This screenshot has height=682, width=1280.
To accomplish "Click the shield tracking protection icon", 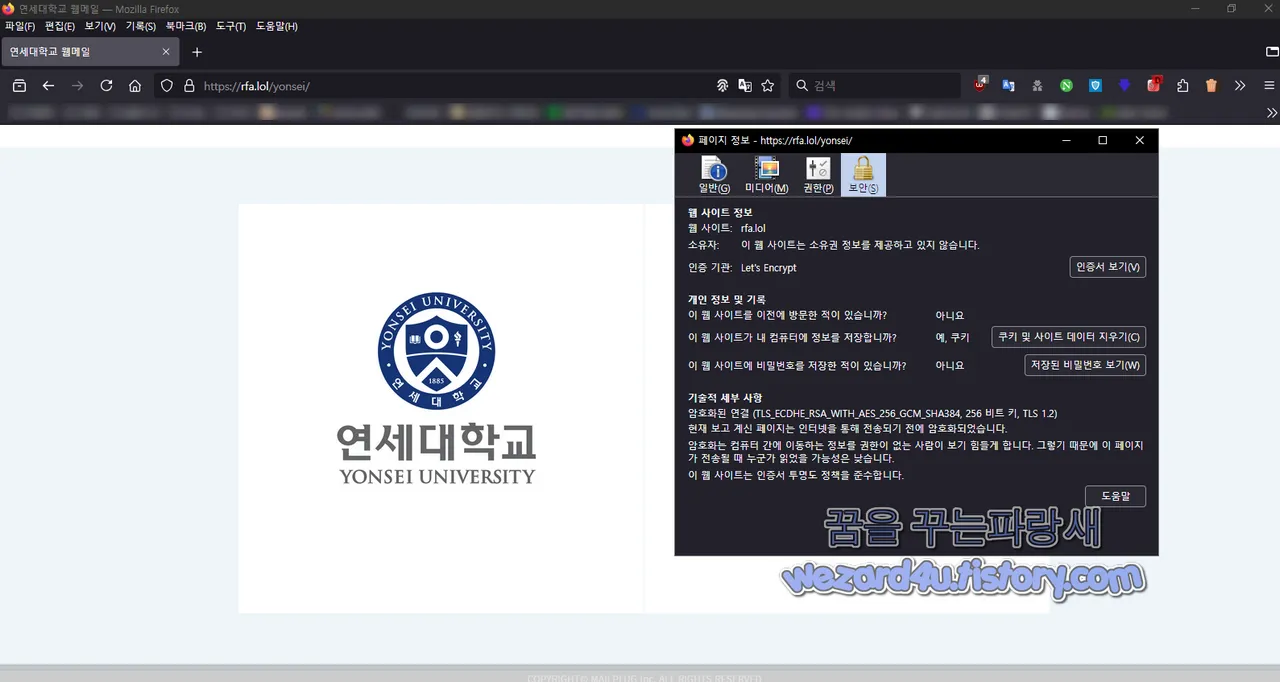I will pyautogui.click(x=167, y=86).
